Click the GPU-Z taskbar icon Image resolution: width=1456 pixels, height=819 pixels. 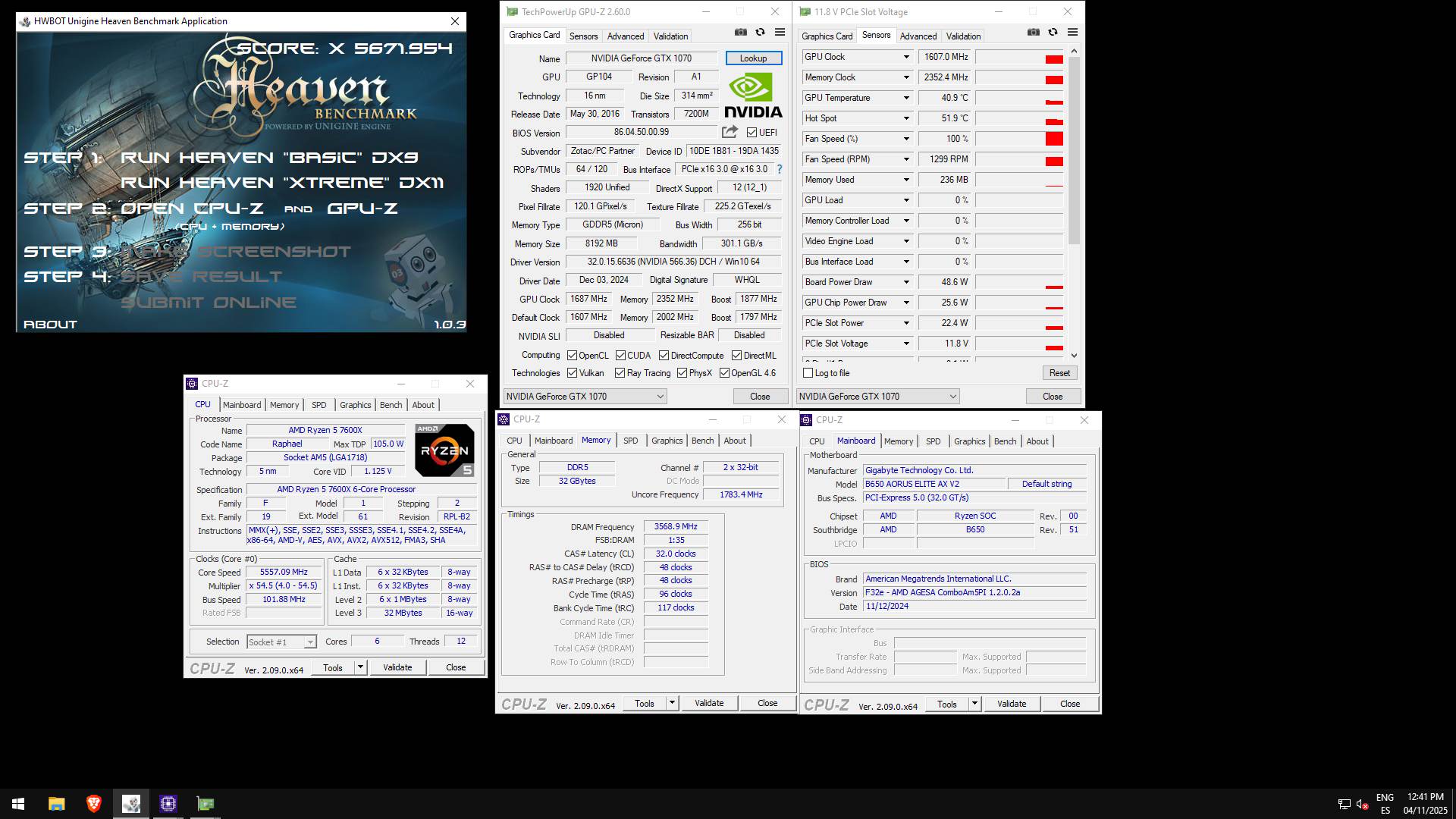[x=205, y=804]
